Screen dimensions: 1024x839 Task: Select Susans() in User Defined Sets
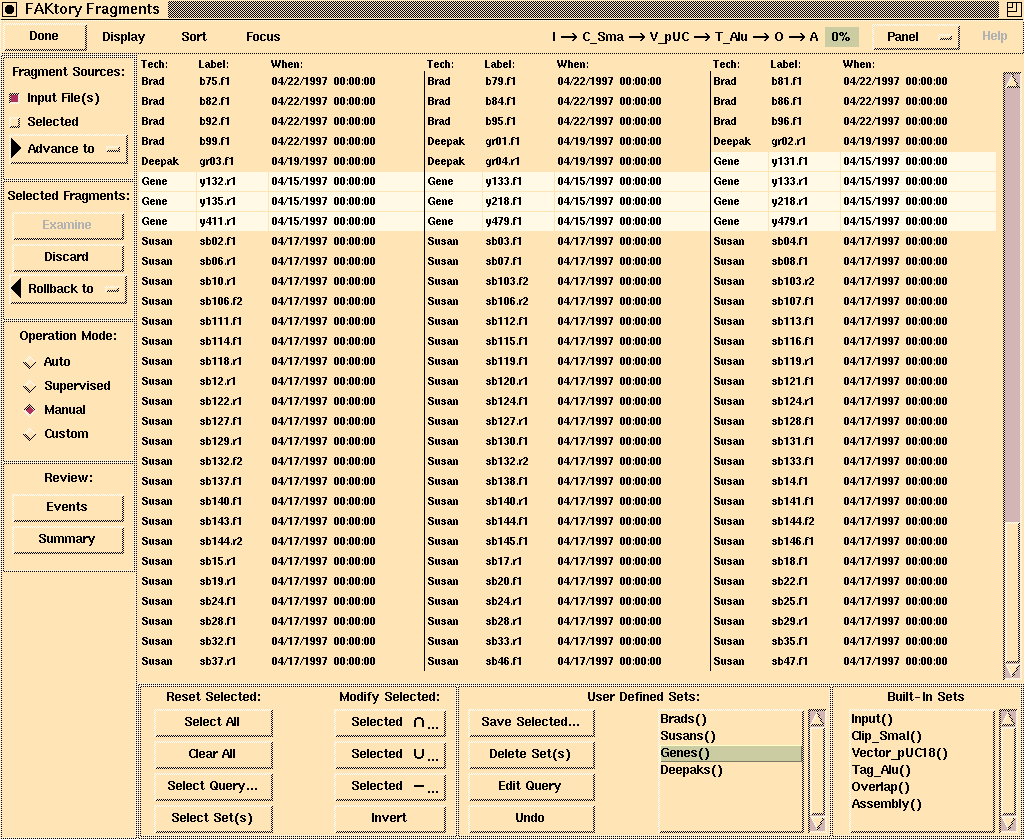click(688, 737)
